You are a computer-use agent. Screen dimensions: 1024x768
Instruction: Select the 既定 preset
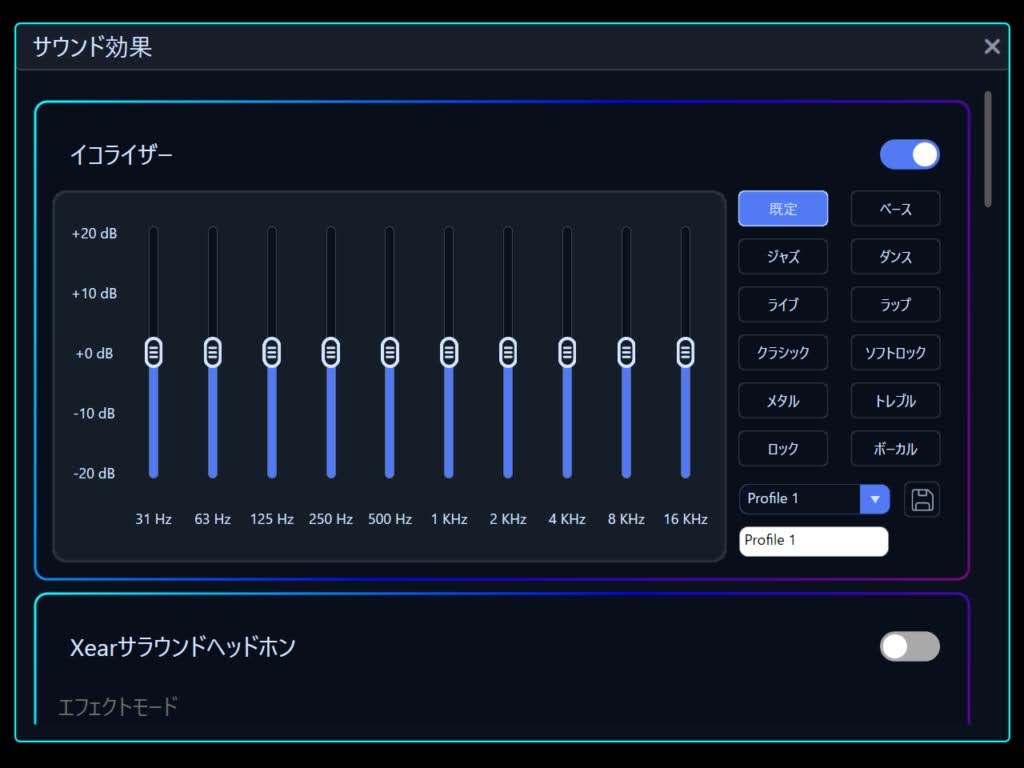click(x=783, y=208)
